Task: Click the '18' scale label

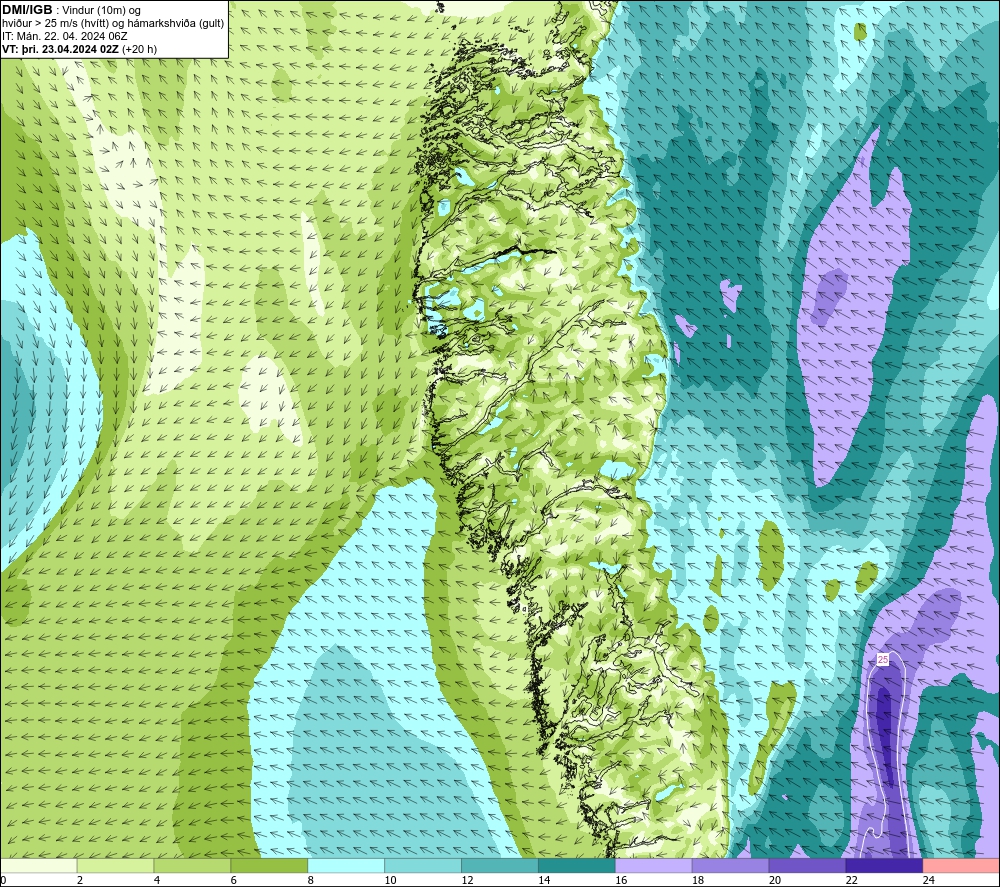Action: tap(698, 880)
